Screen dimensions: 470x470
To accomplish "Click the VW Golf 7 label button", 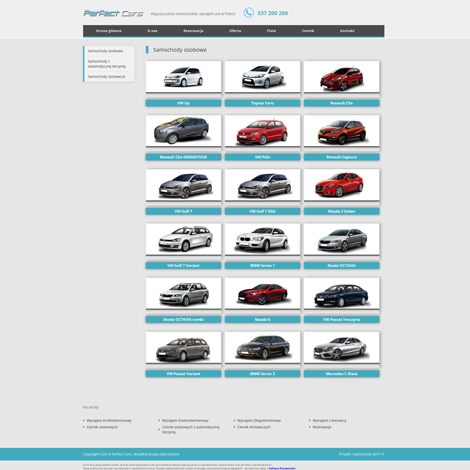I will coord(183,211).
